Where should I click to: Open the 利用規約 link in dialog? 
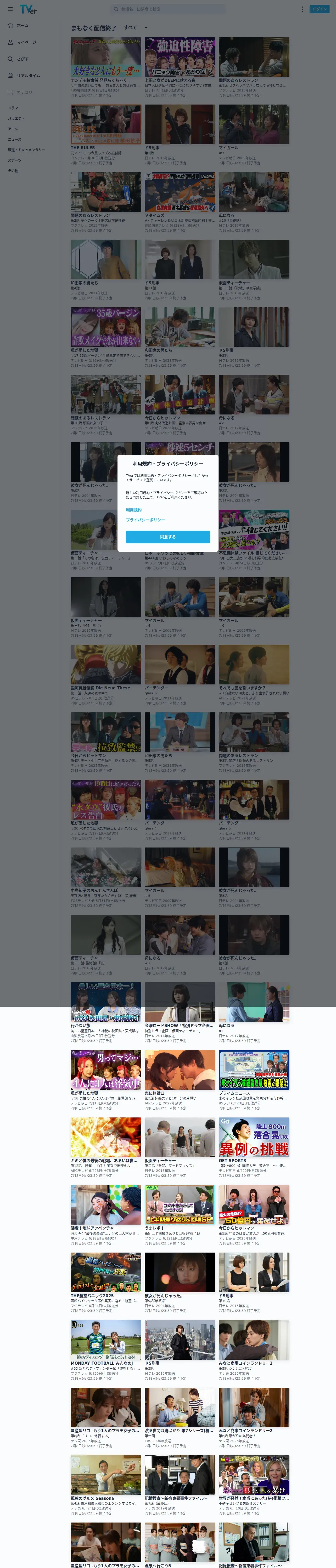[x=133, y=510]
